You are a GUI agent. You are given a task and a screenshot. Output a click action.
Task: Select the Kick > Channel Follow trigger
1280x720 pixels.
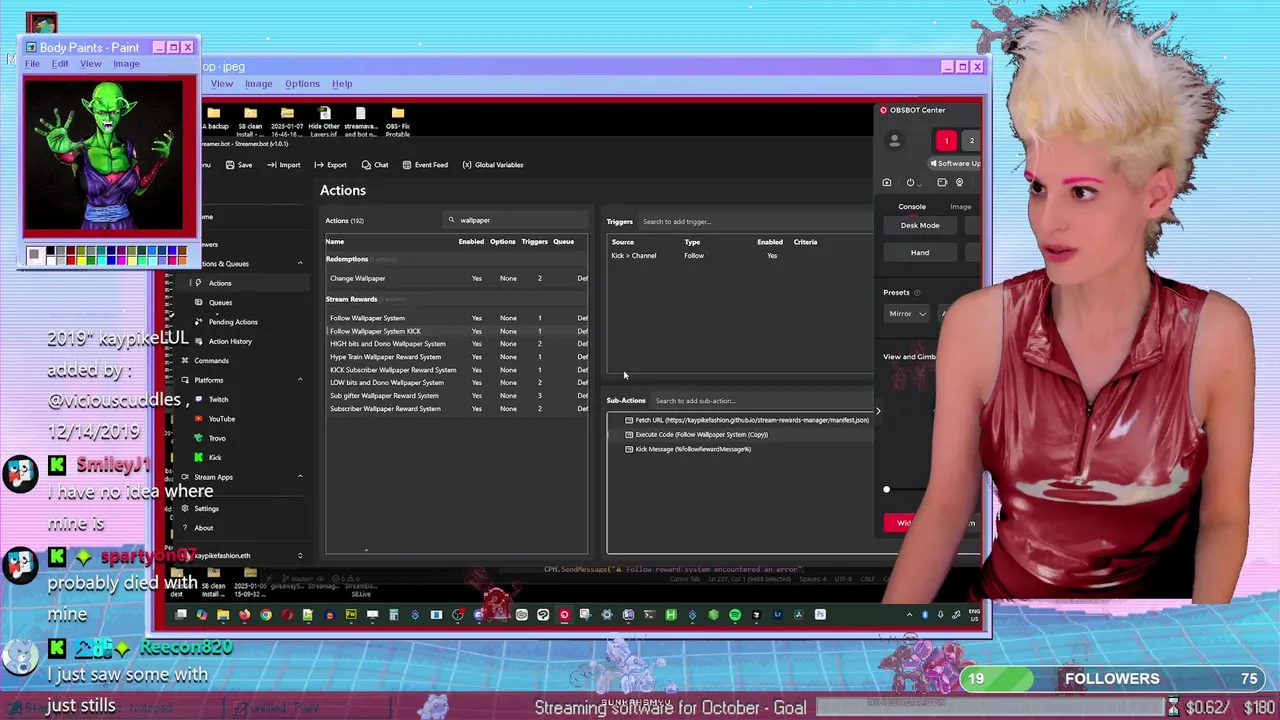(740, 255)
